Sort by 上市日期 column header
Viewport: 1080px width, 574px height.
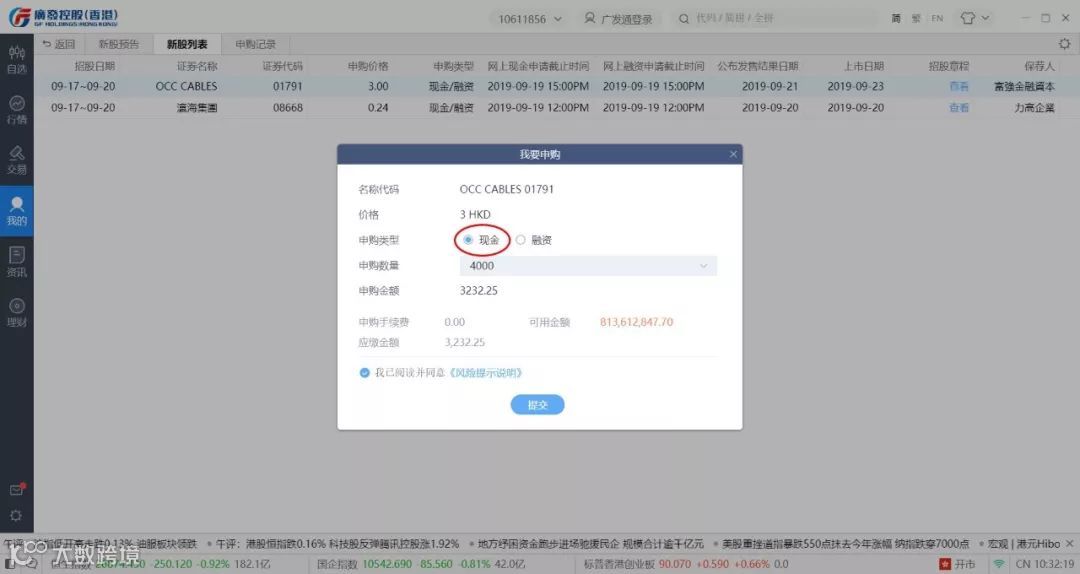coord(864,66)
